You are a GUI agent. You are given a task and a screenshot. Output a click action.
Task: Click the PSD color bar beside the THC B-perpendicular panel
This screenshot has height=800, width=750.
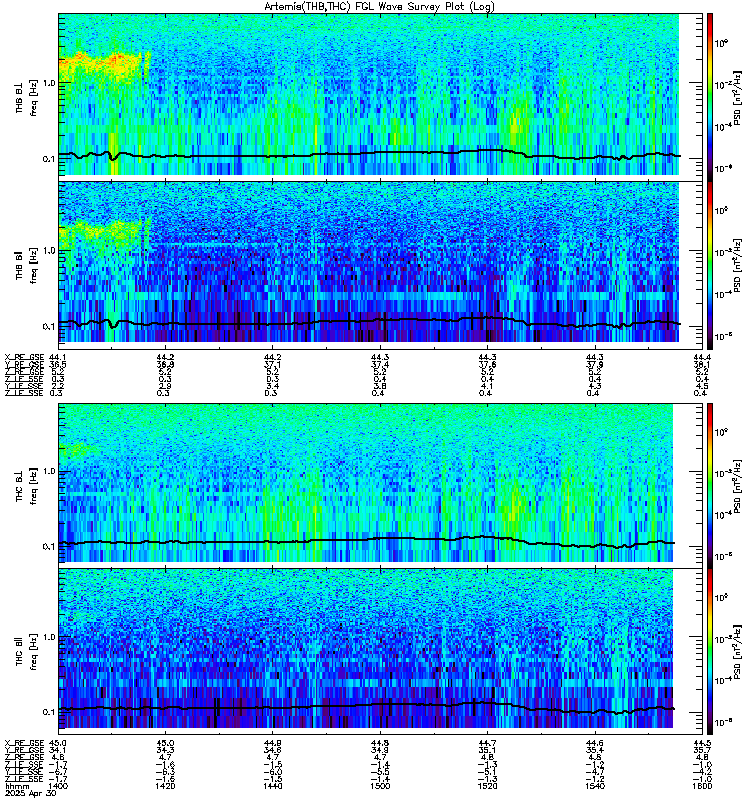click(x=710, y=486)
